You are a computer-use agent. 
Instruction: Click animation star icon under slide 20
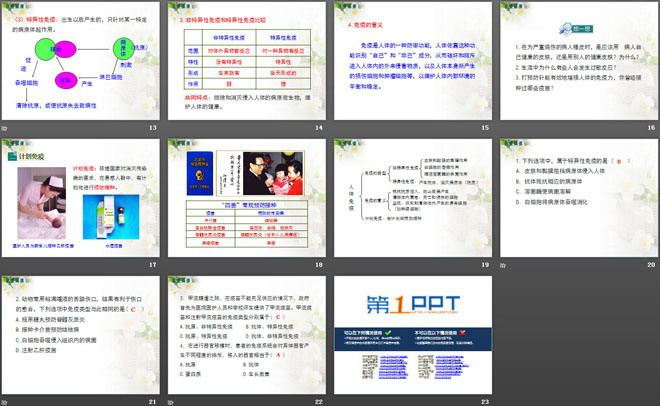tap(503, 265)
